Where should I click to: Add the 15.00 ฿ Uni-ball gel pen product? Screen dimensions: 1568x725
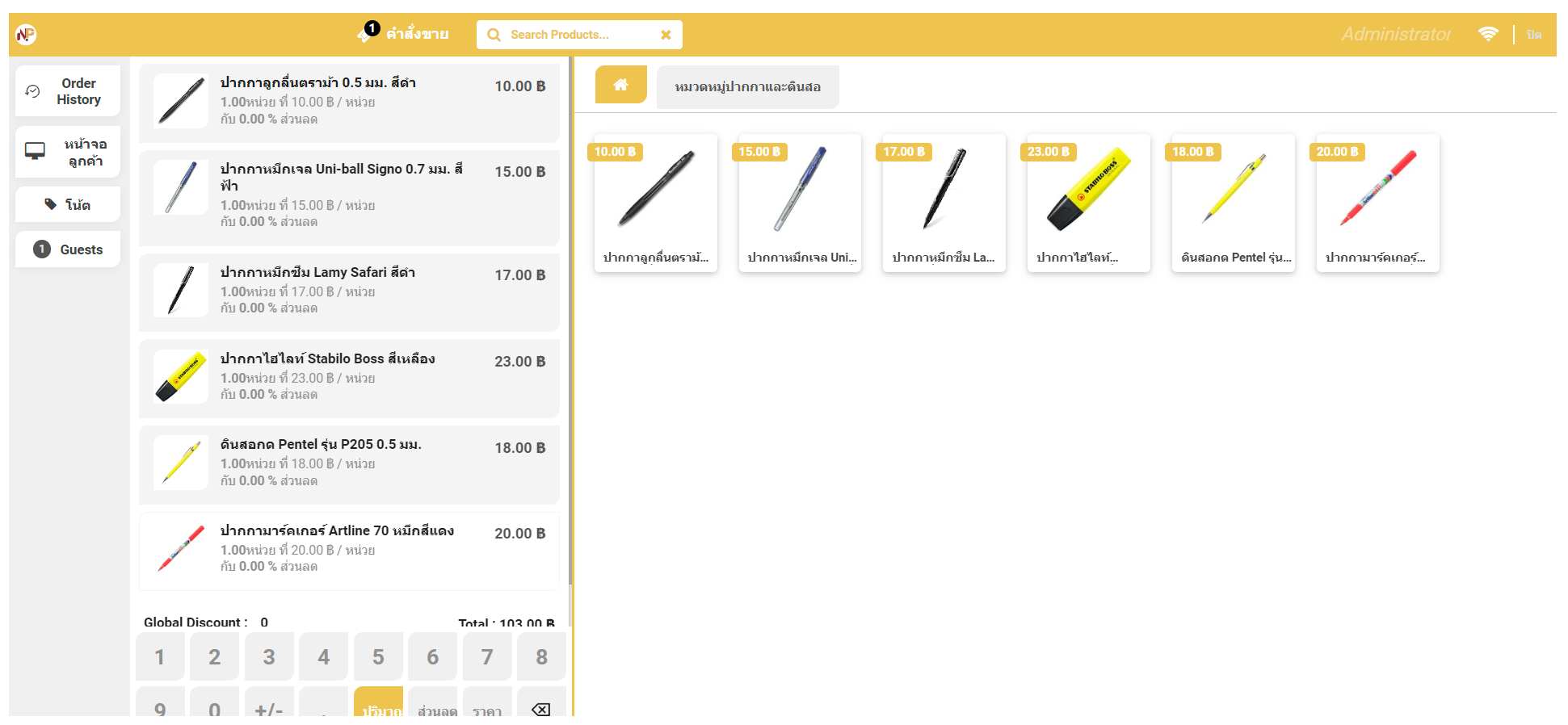pos(801,203)
